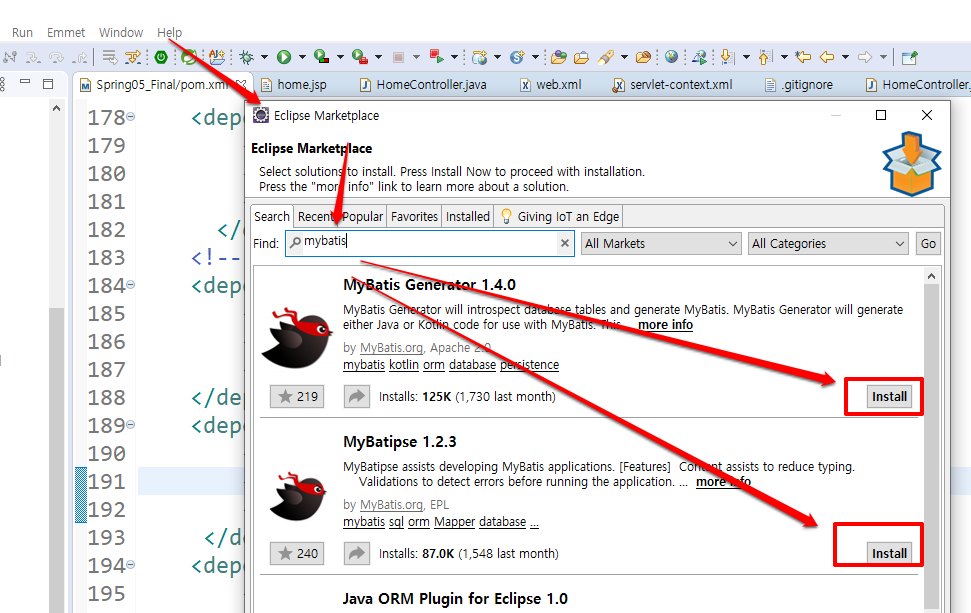971x613 pixels.
Task: Click the kotlin tag link
Action: 404,365
